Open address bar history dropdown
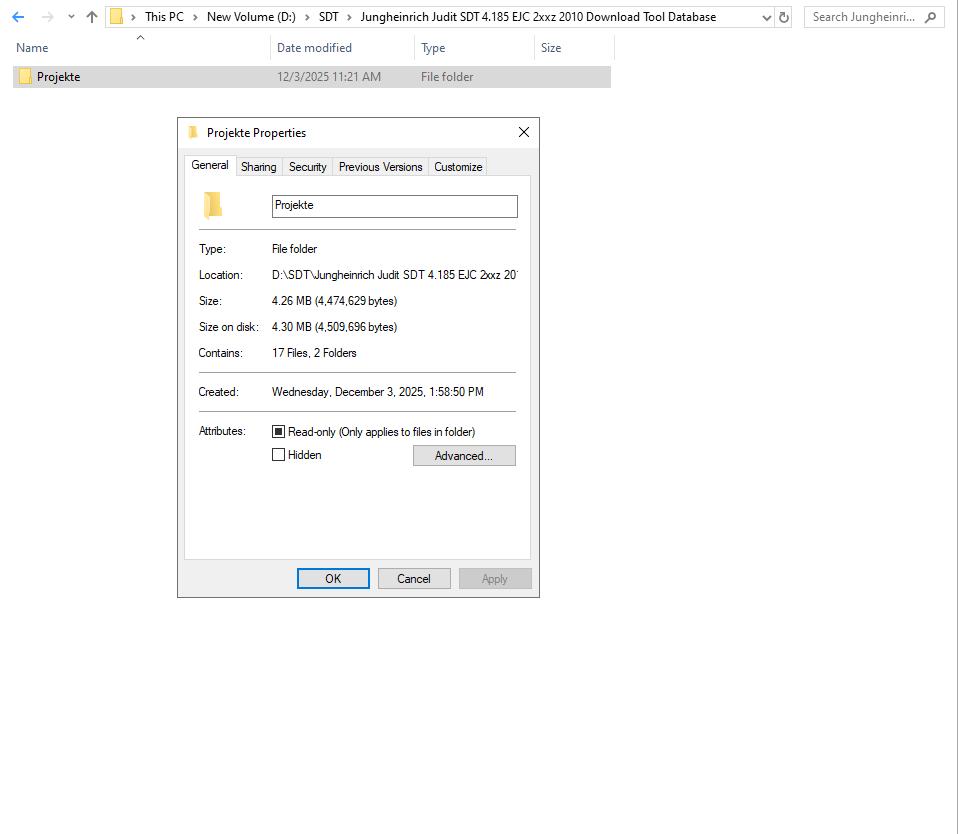This screenshot has width=958, height=834. point(767,18)
